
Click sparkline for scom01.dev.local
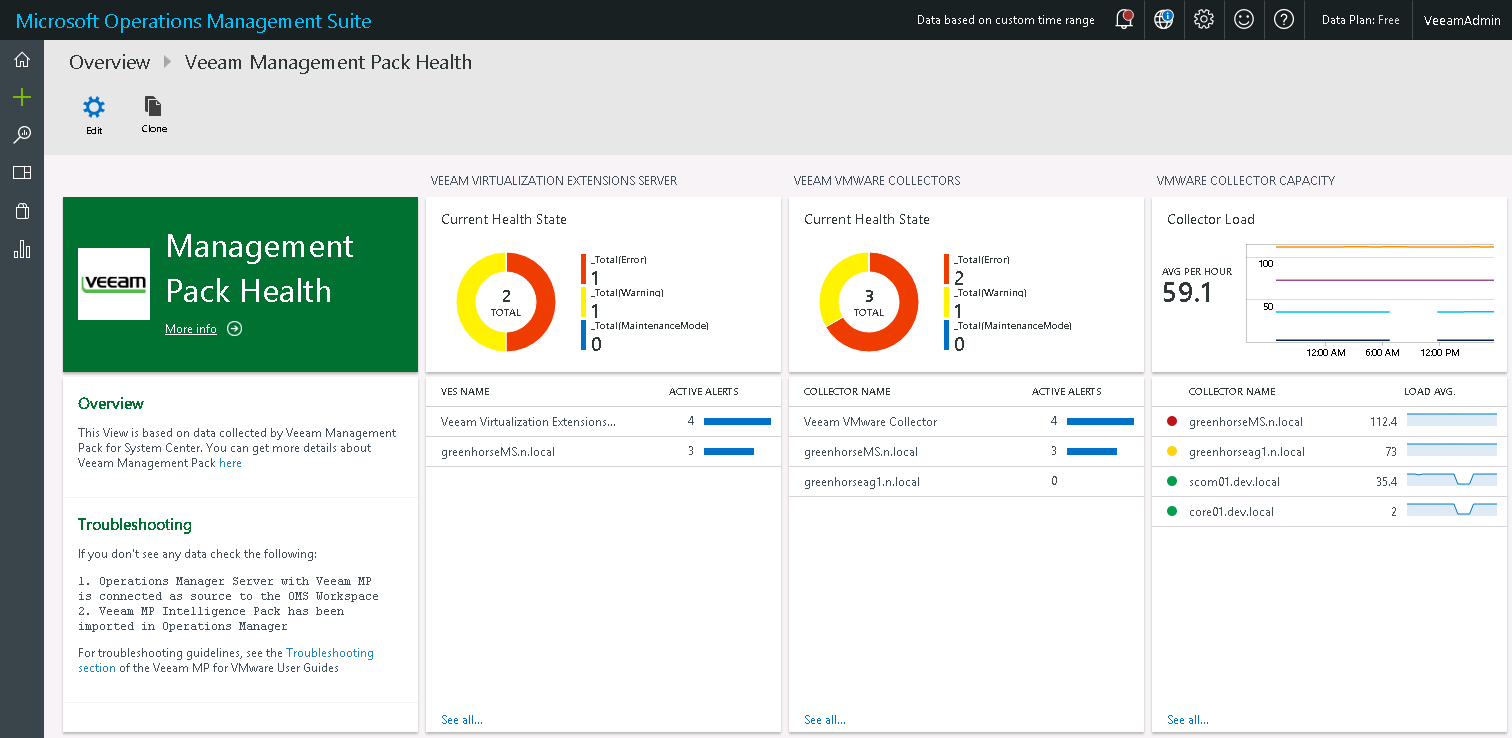tap(1452, 480)
